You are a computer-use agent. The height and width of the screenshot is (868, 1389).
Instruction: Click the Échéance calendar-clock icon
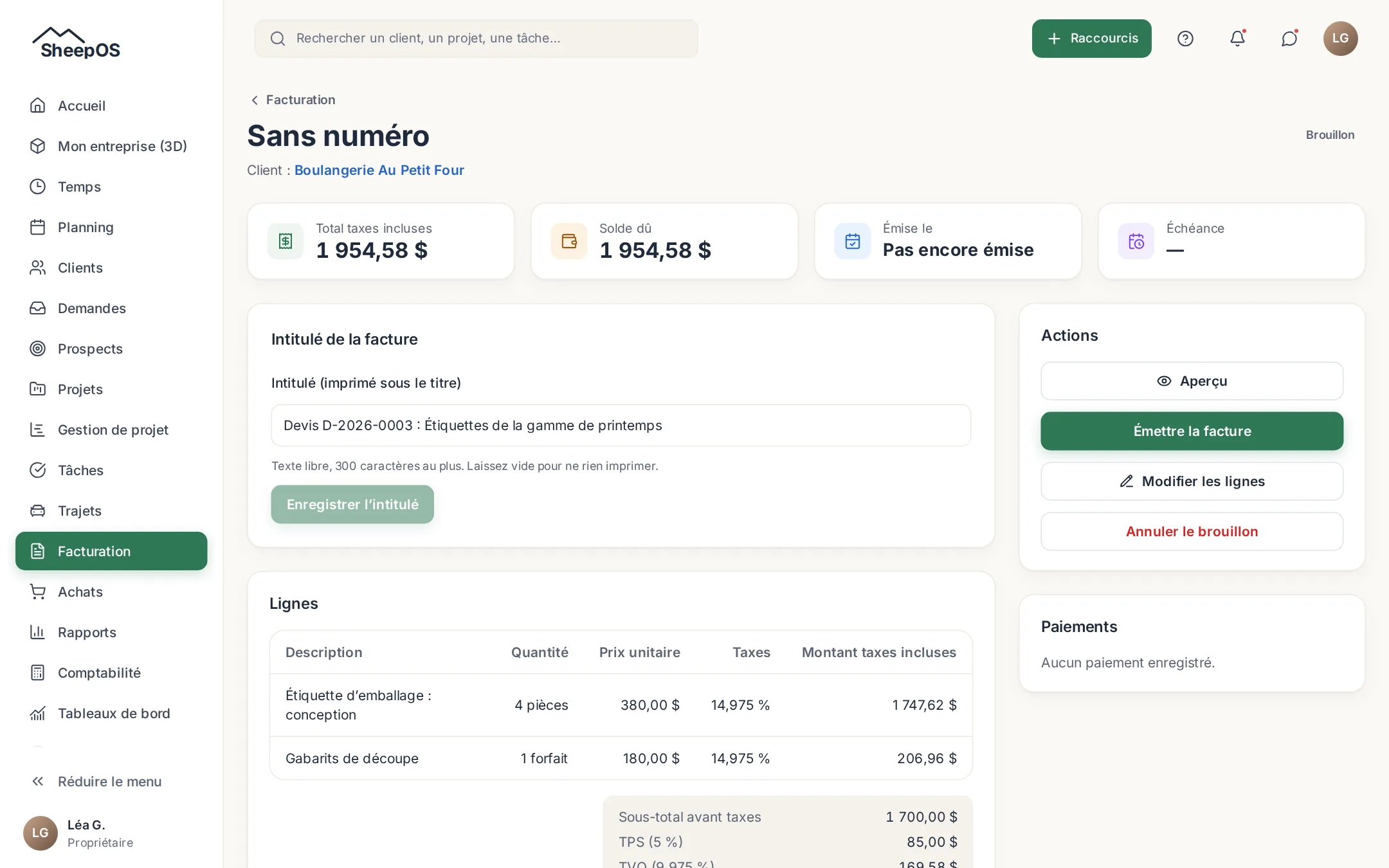click(x=1136, y=241)
